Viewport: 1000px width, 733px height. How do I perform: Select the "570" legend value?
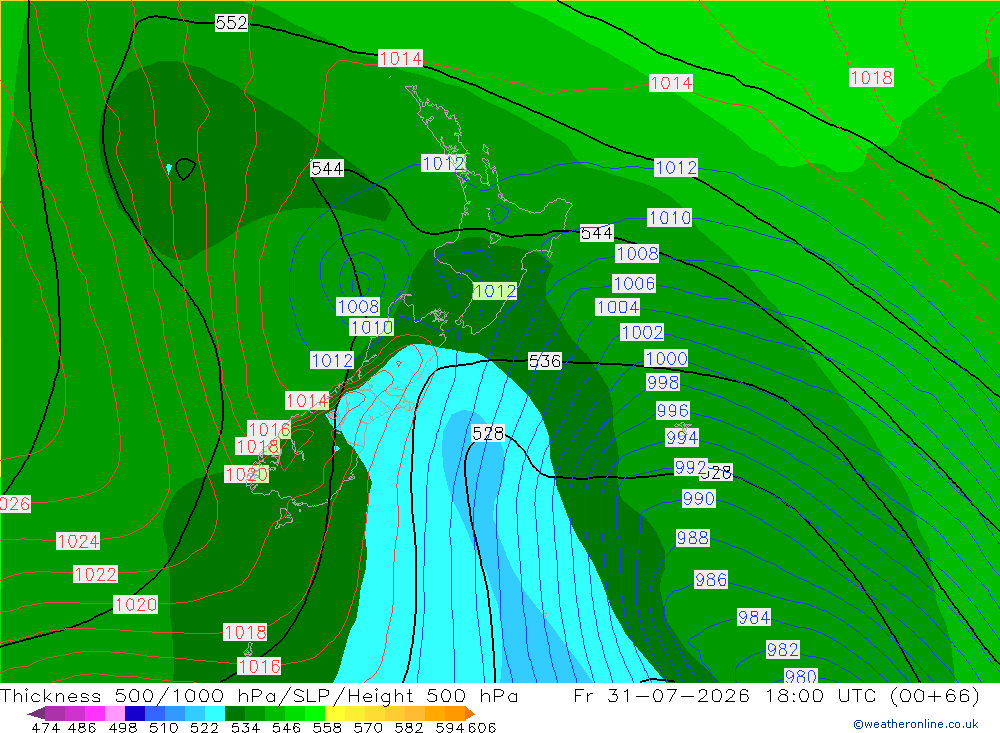[366, 727]
